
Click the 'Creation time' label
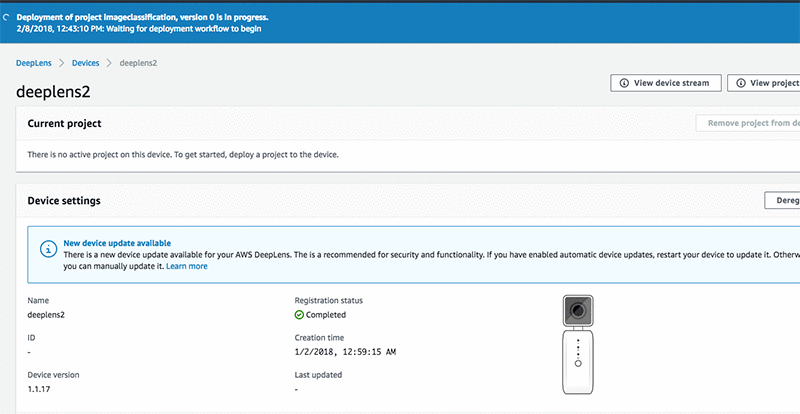point(319,338)
